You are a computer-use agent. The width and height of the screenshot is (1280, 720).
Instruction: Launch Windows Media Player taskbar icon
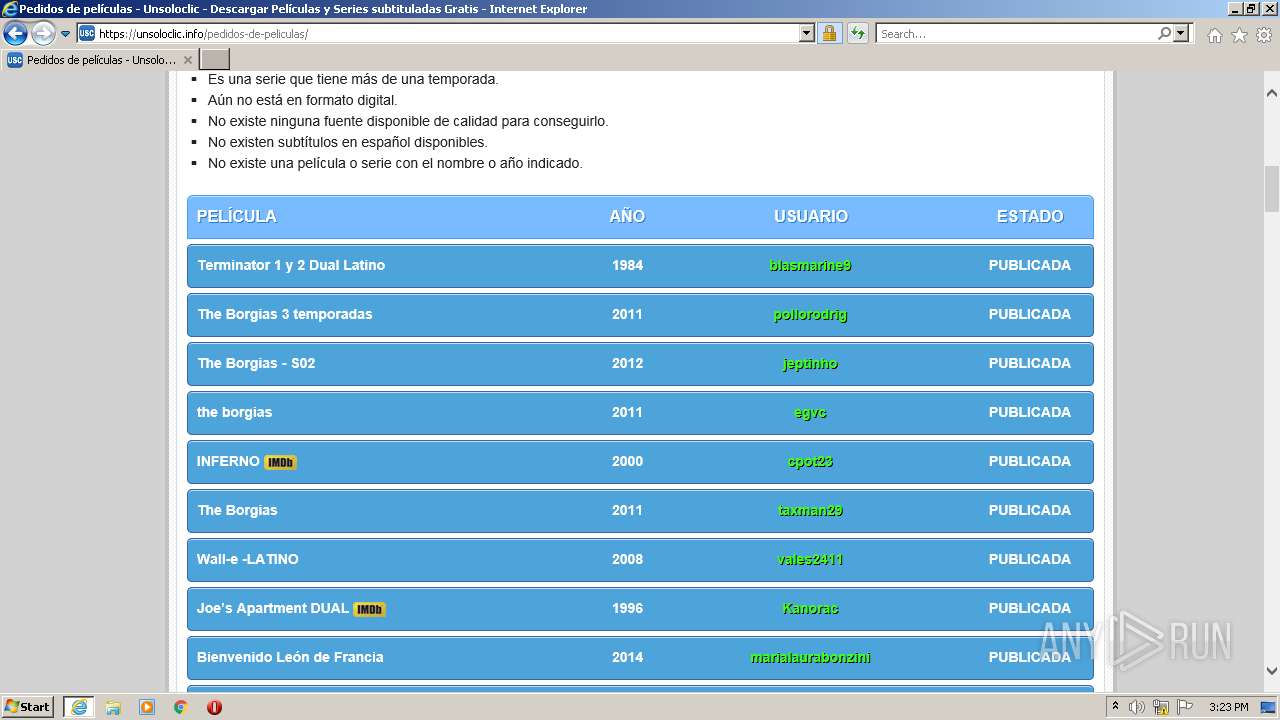(x=147, y=707)
